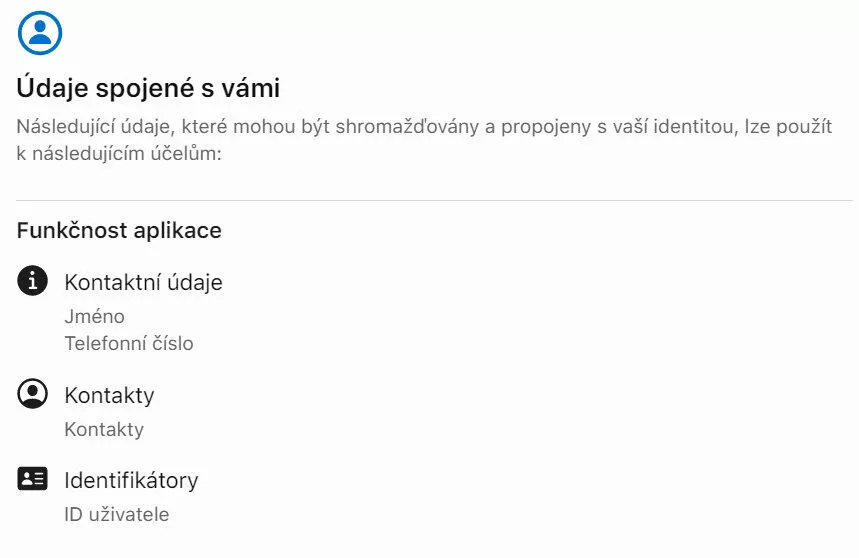Screen dimensions: 859x558
Task: Click the person circle icon beside Kontakty
Action: 32,393
